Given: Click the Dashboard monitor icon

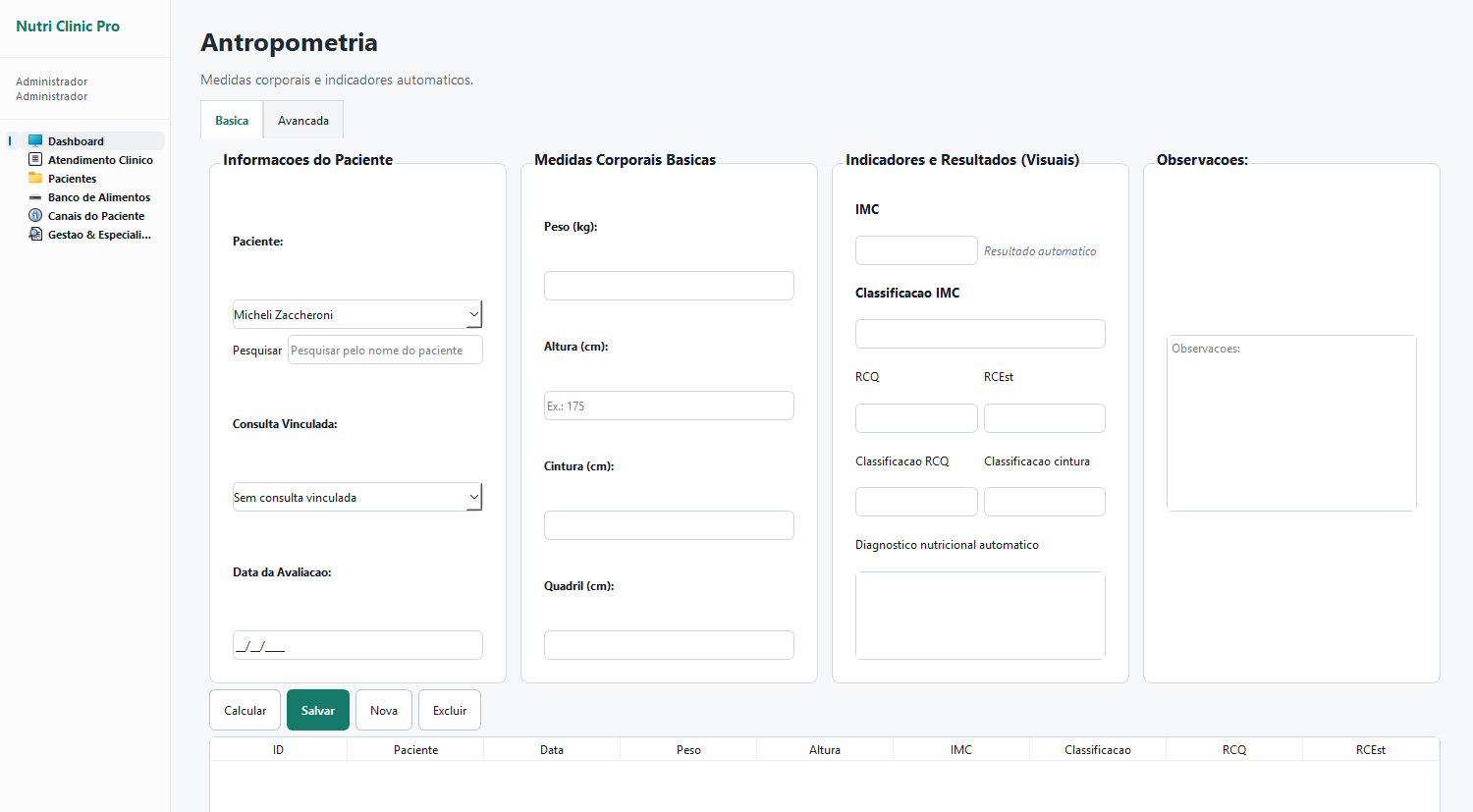Looking at the screenshot, I should coord(35,140).
